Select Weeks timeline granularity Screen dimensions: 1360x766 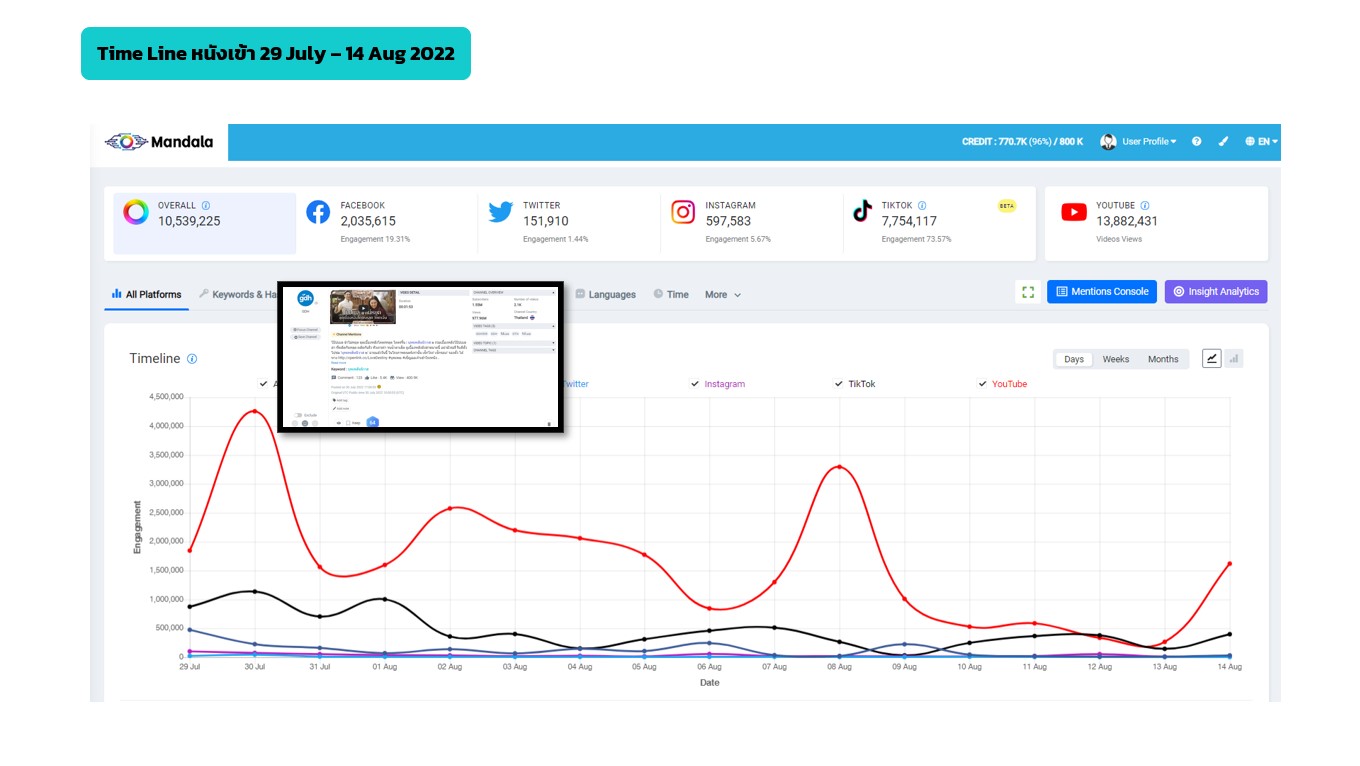pos(1115,359)
